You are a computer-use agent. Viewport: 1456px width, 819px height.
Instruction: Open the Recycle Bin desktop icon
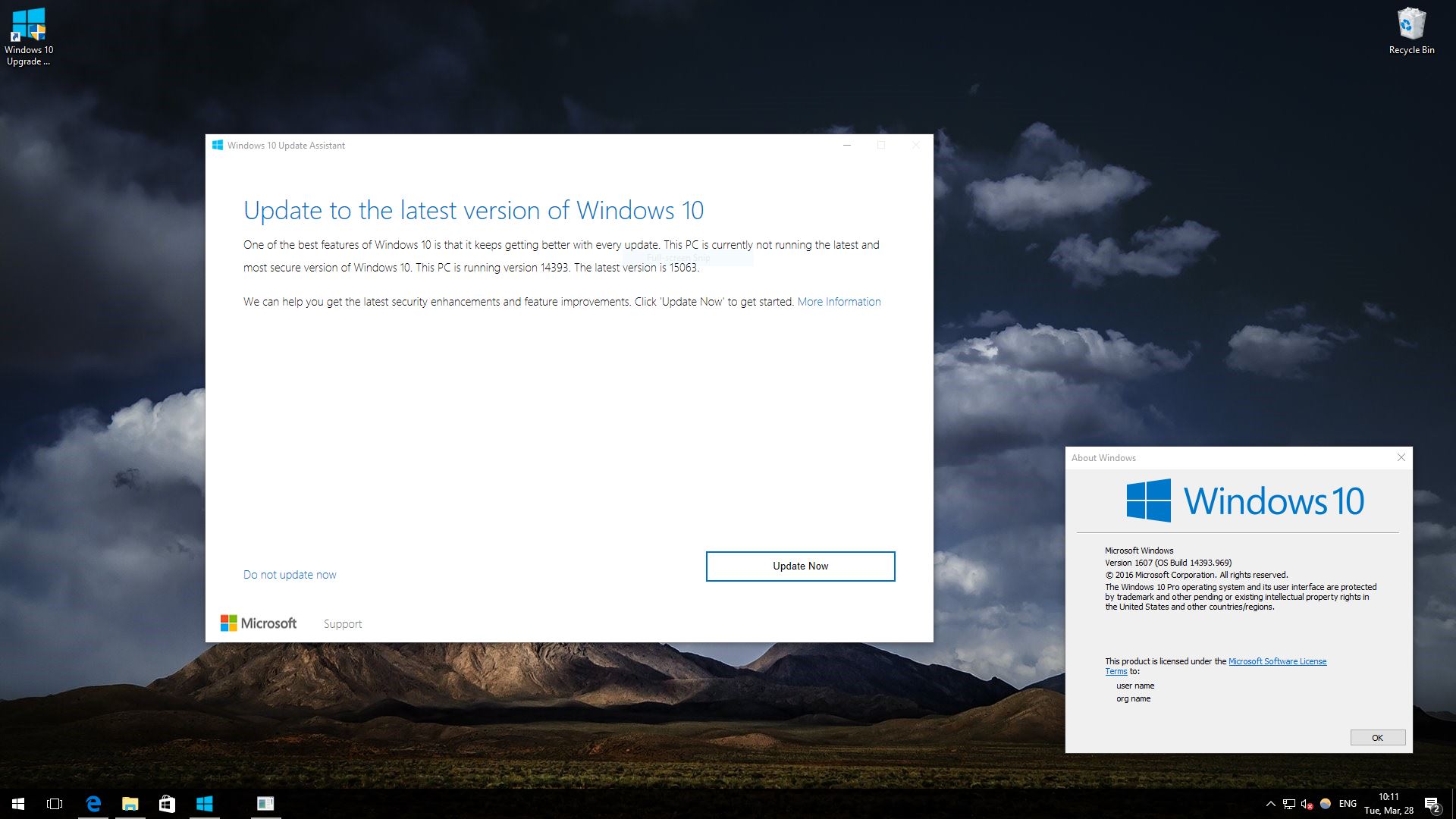pyautogui.click(x=1411, y=31)
